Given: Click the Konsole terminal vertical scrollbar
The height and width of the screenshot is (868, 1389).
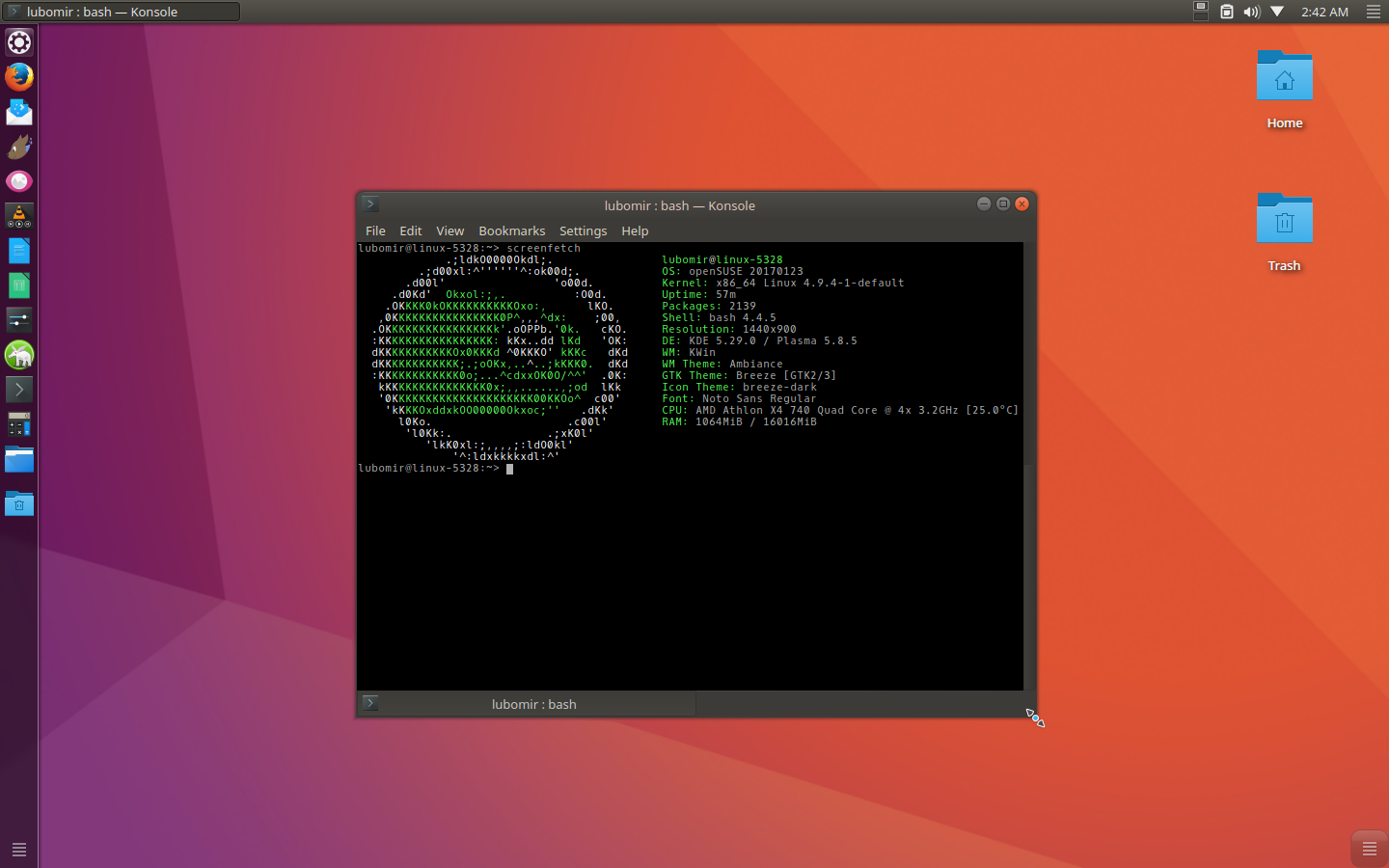Looking at the screenshot, I should (1029, 466).
